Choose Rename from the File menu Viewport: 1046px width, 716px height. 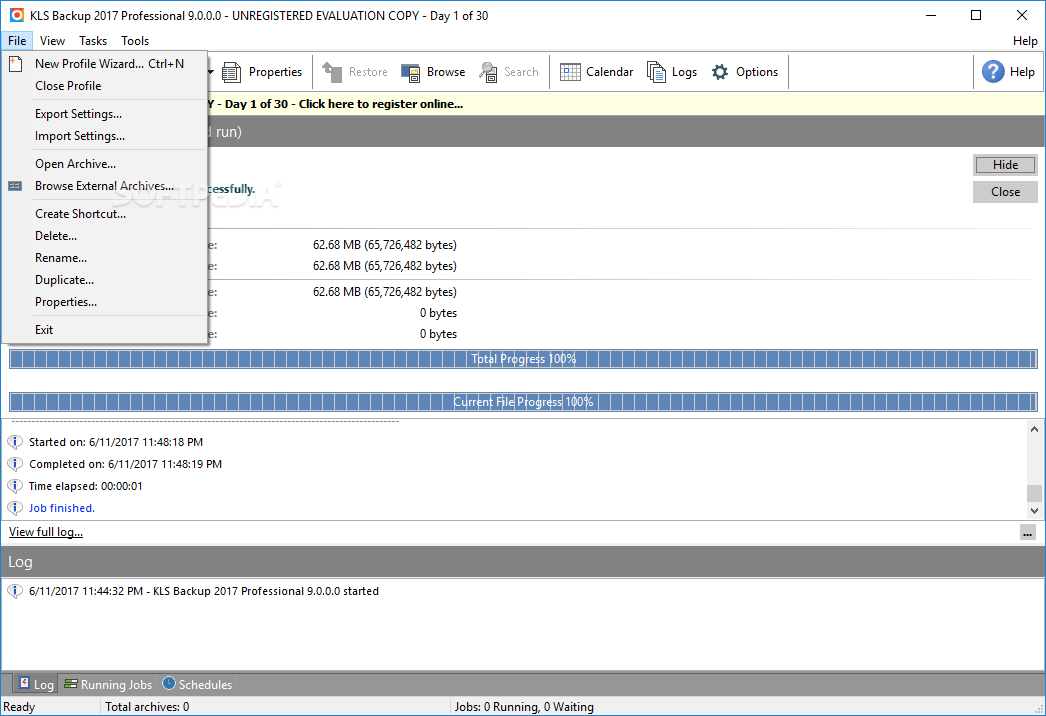click(x=105, y=258)
